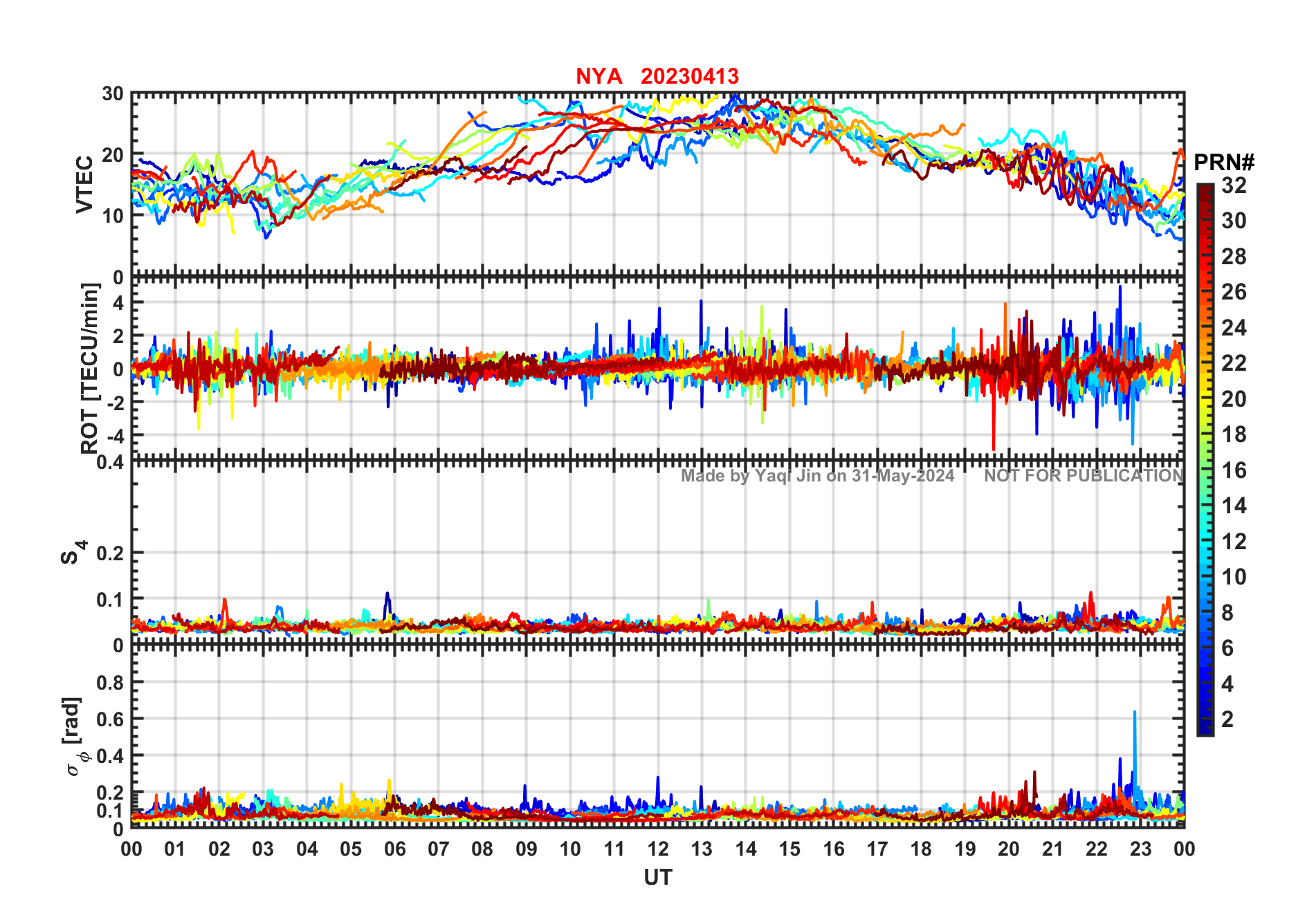Image resolution: width=1316 pixels, height=920 pixels.
Task: Select UT axis tick label 15
Action: click(x=789, y=849)
